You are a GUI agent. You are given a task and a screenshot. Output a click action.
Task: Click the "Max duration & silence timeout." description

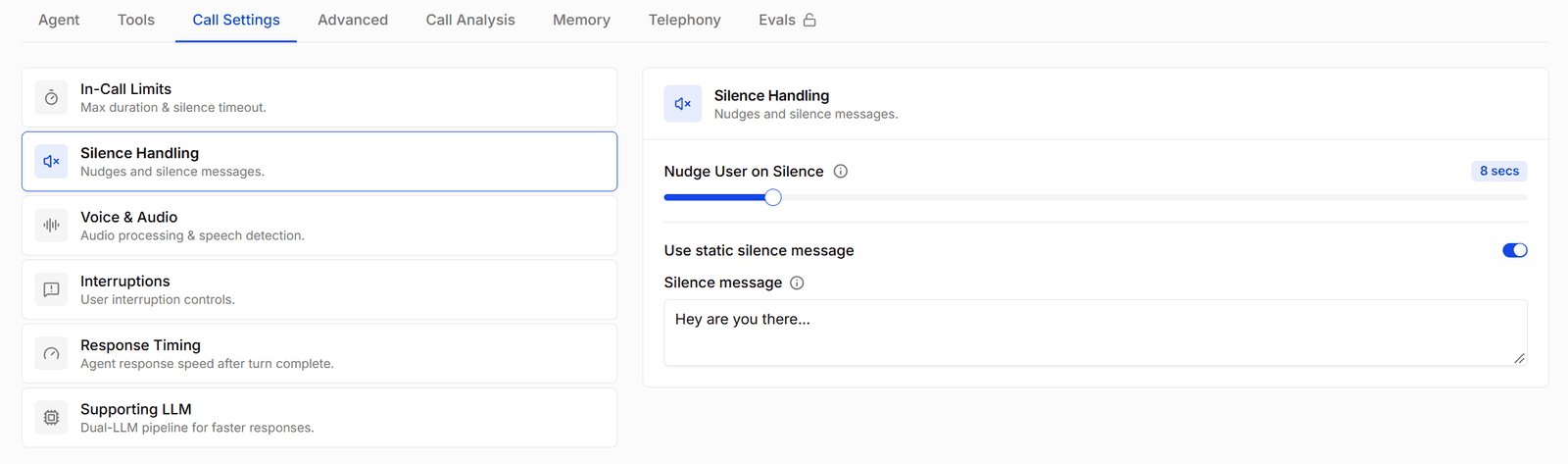pyautogui.click(x=173, y=107)
